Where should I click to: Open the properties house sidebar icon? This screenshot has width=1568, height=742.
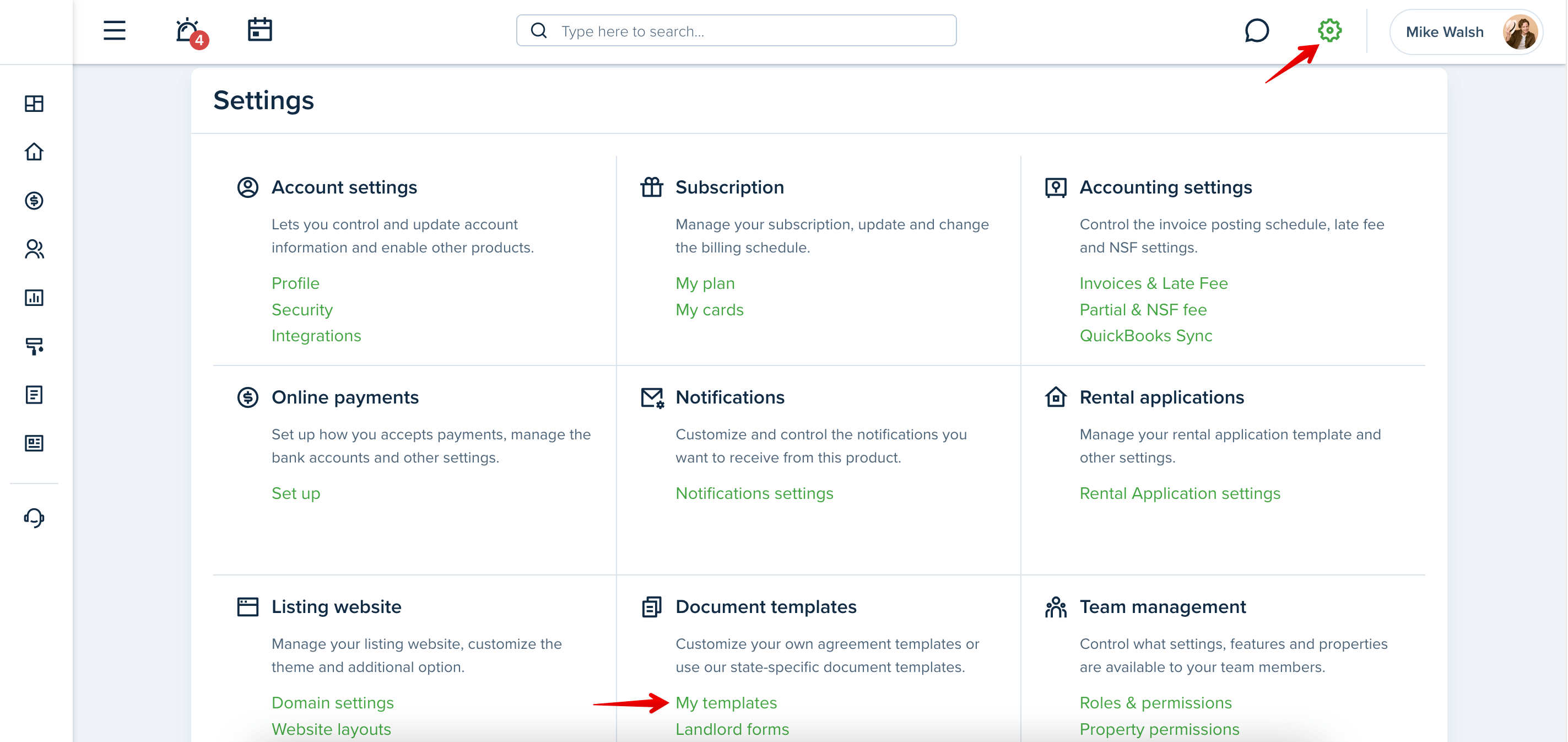34,152
